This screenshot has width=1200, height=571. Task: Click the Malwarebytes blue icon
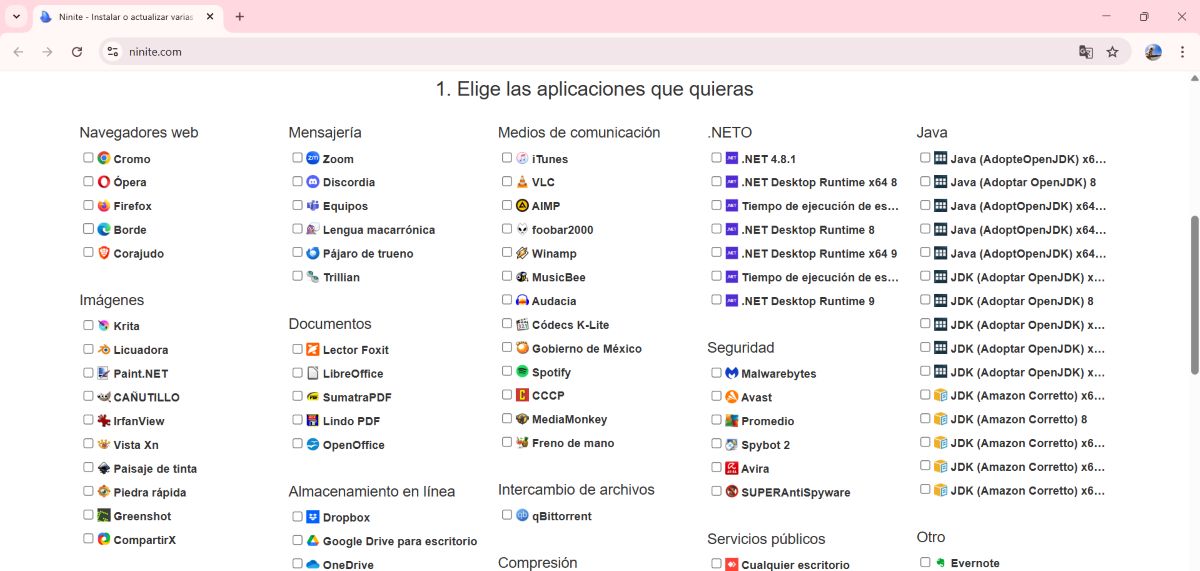point(731,373)
